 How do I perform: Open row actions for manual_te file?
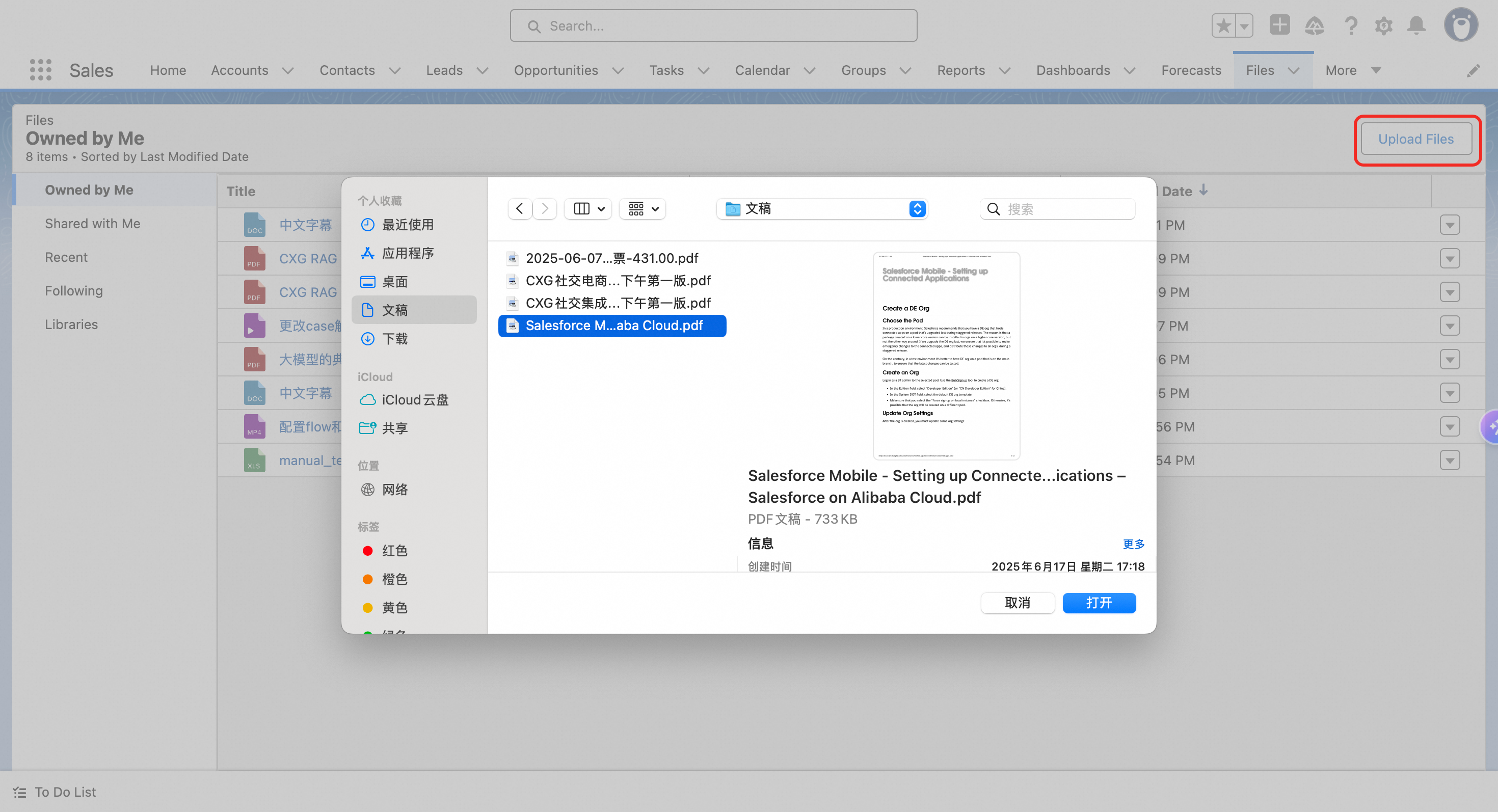coord(1450,461)
